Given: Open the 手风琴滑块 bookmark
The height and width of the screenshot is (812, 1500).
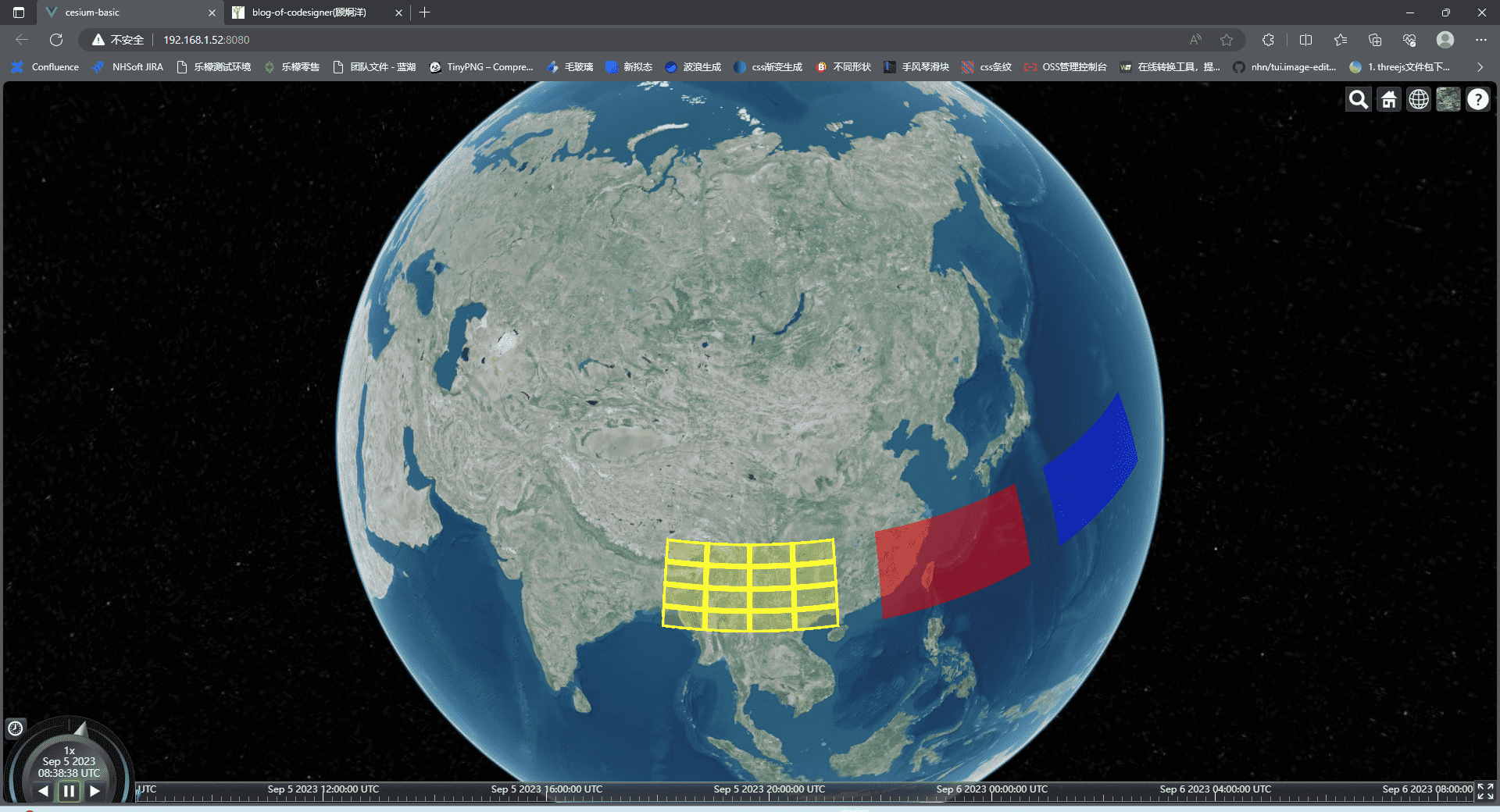Looking at the screenshot, I should [916, 67].
